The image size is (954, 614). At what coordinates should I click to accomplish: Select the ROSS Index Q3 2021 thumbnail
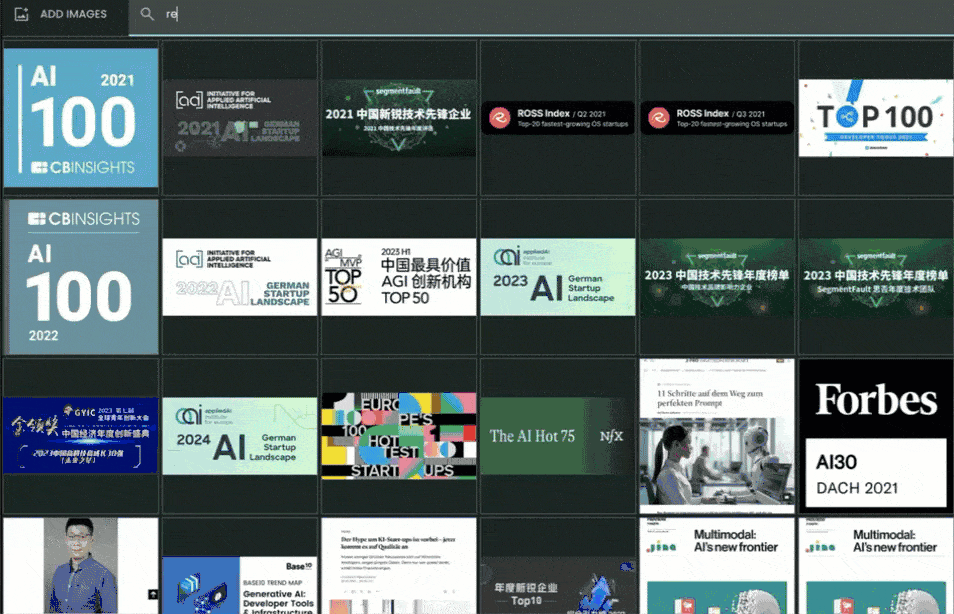coord(717,117)
